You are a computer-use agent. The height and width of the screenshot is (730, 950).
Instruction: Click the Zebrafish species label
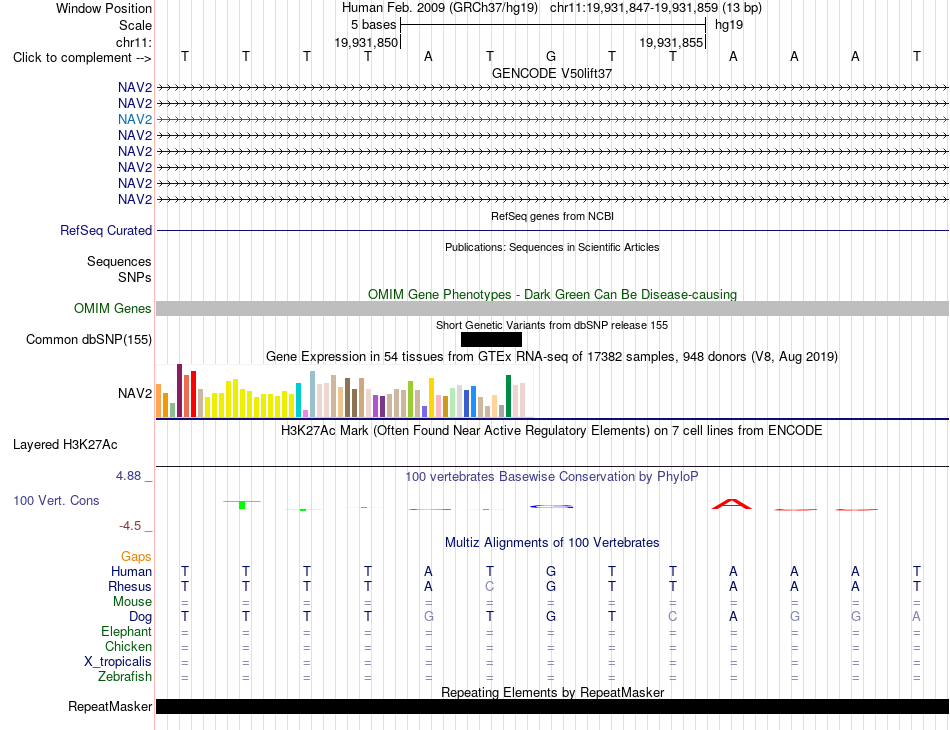point(125,676)
